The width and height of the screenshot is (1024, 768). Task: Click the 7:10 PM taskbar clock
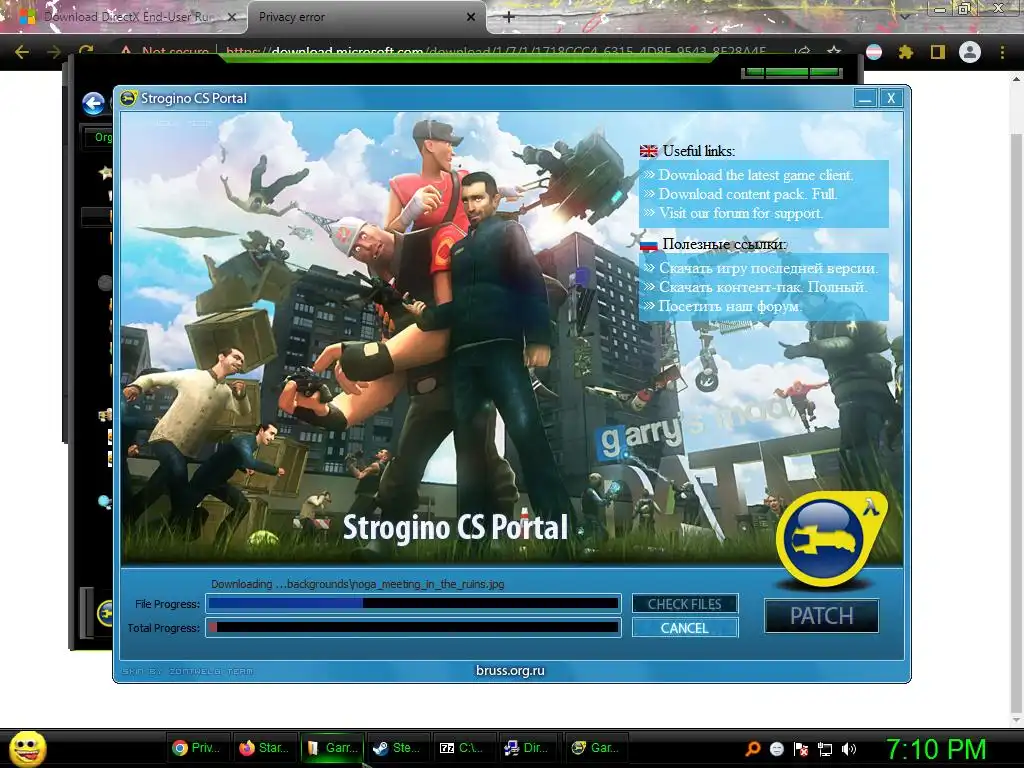click(935, 749)
